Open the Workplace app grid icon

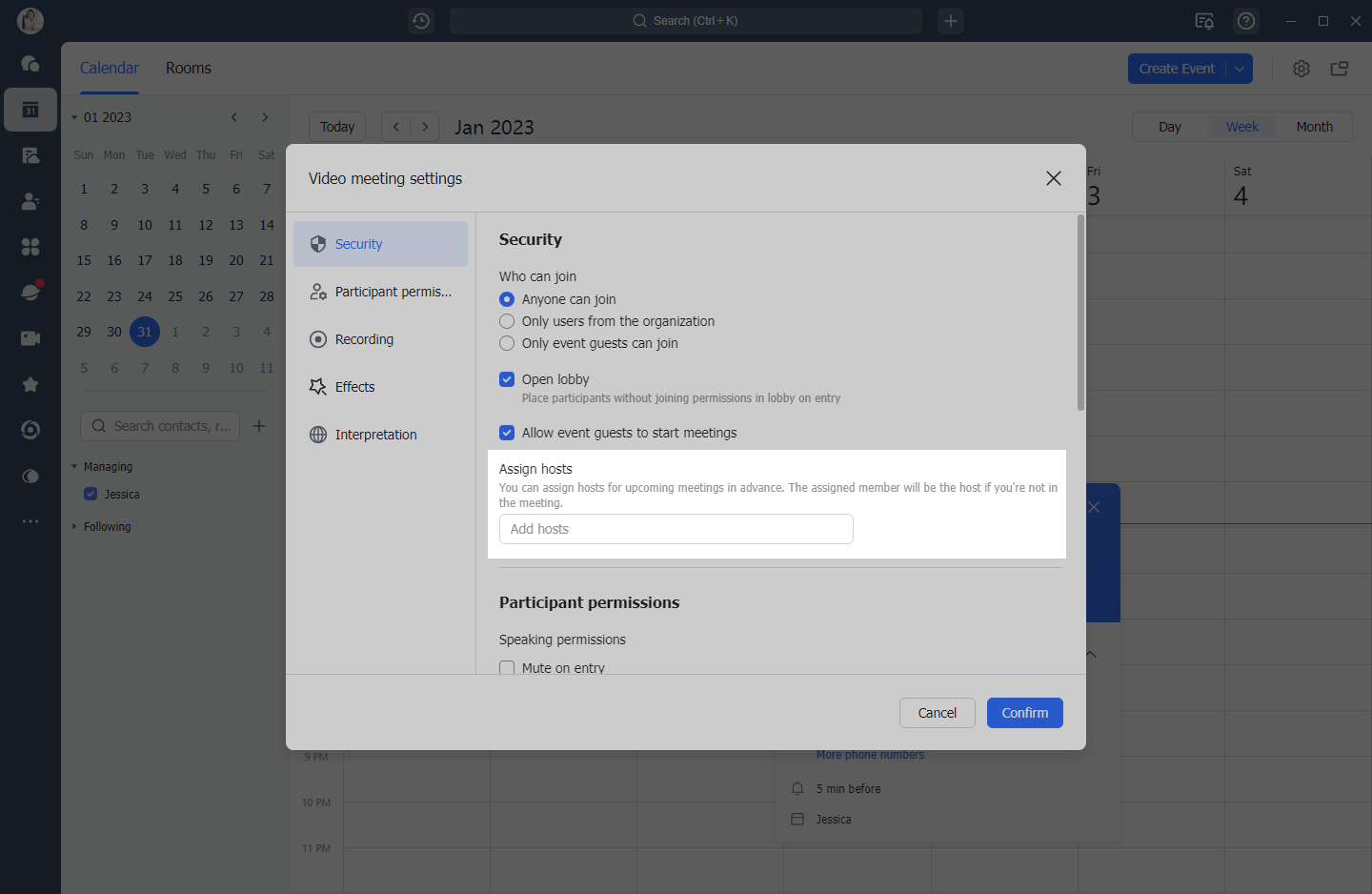[30, 247]
